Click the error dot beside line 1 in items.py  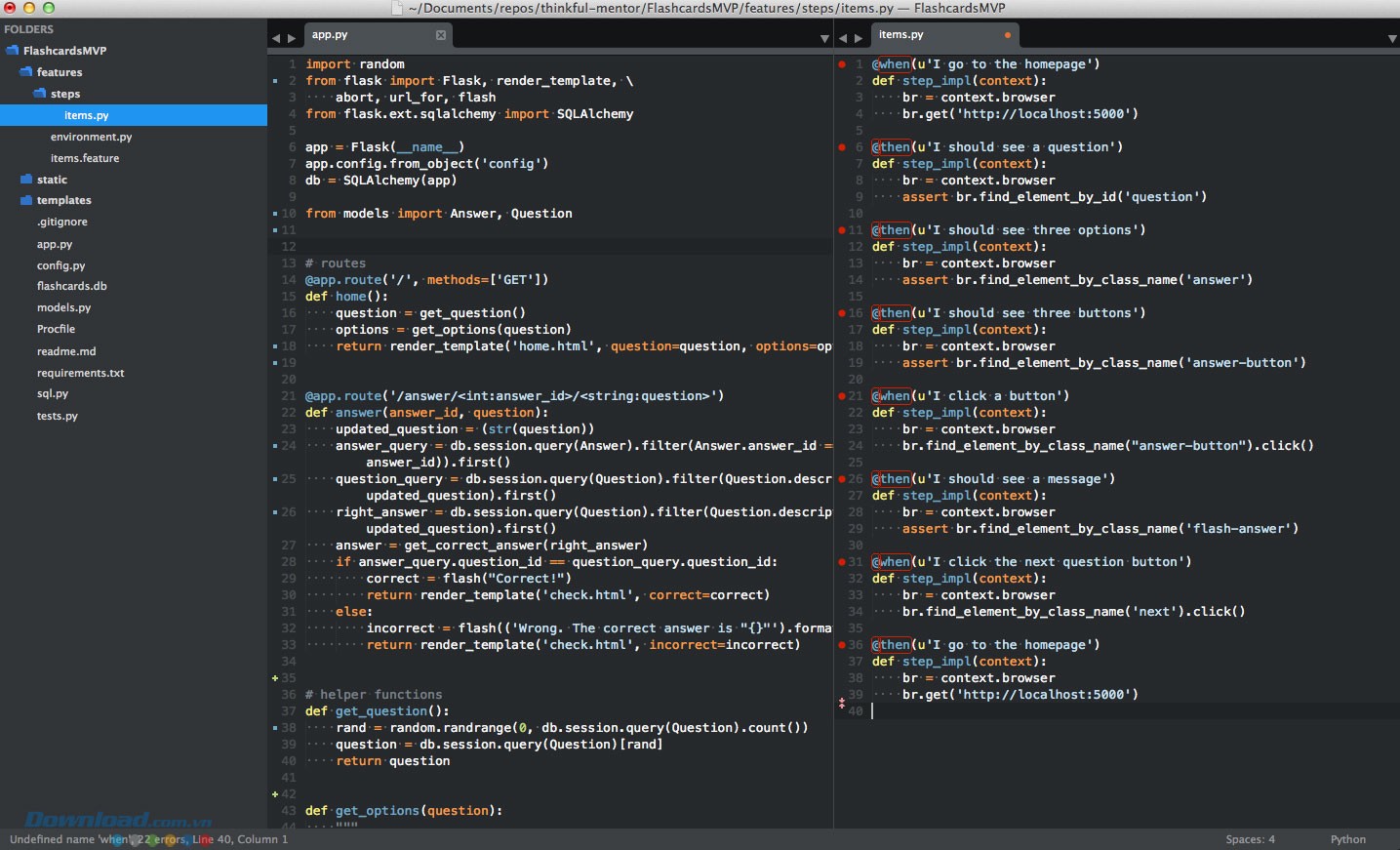(841, 64)
